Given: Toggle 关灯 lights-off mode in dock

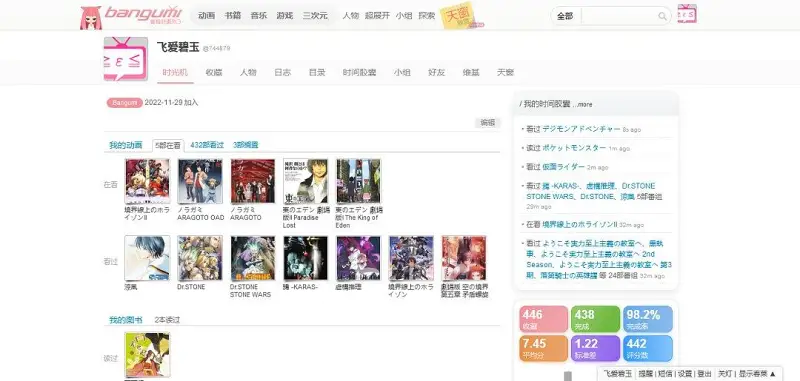Looking at the screenshot, I should pyautogui.click(x=725, y=374).
